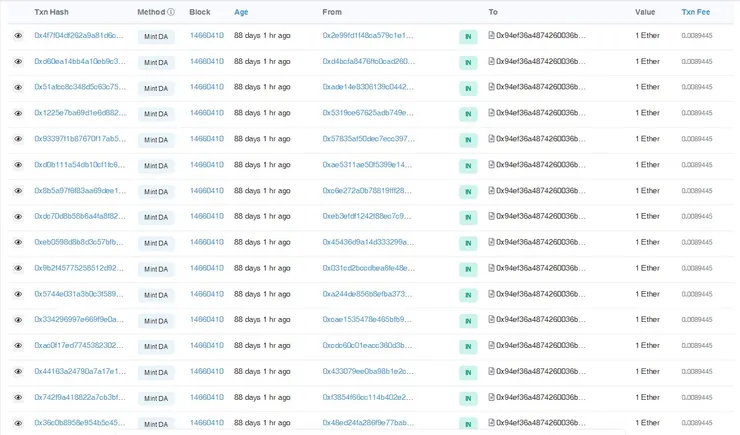Preview transaction 0xac0f17 with eye icon

click(18, 346)
